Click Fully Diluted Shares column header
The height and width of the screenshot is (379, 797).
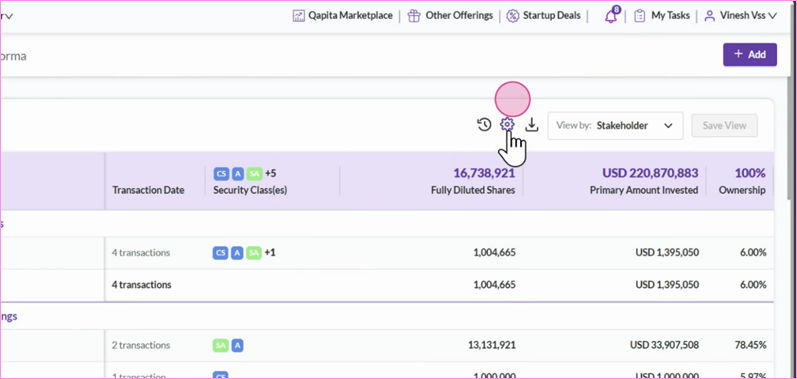click(473, 191)
